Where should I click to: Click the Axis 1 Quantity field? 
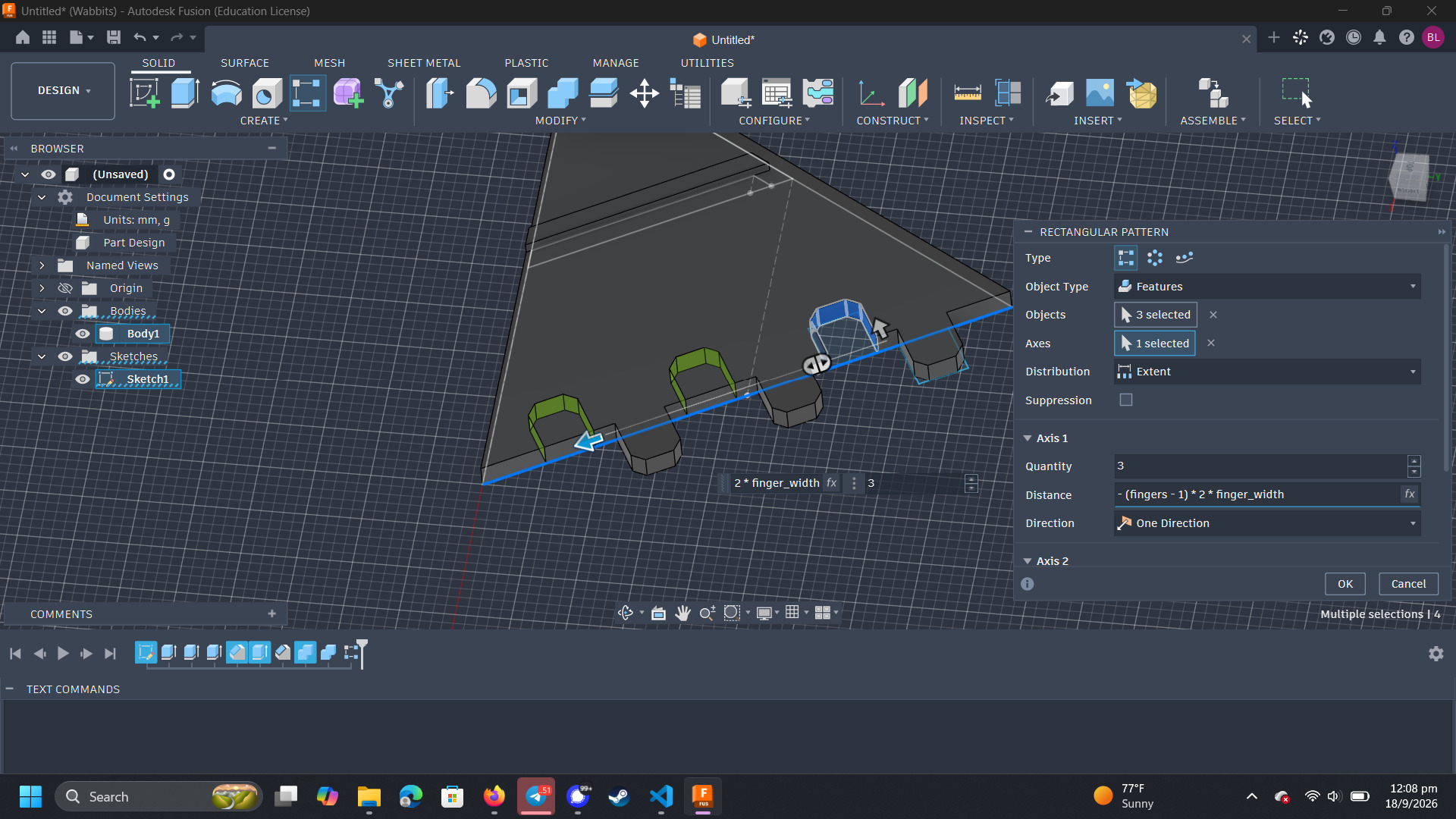[x=1260, y=466]
